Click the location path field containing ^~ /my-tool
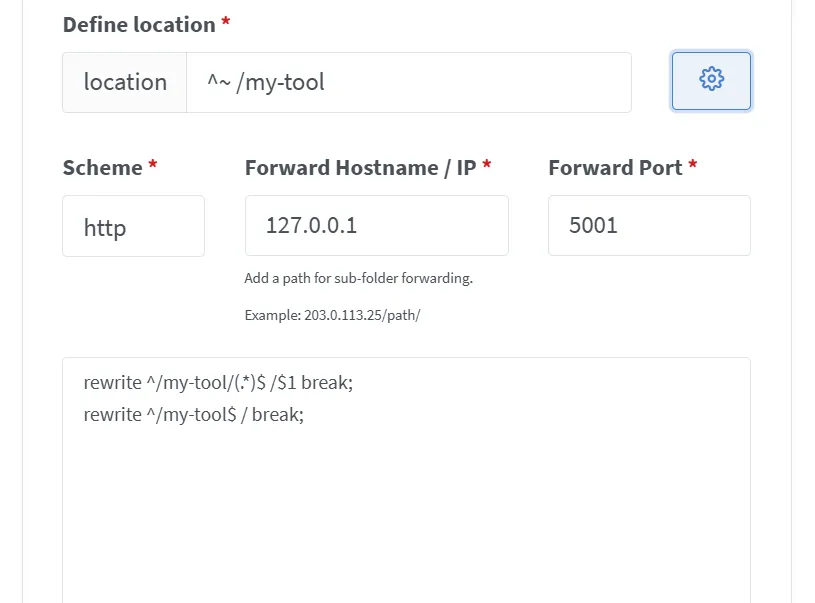Image resolution: width=815 pixels, height=603 pixels. click(x=408, y=82)
